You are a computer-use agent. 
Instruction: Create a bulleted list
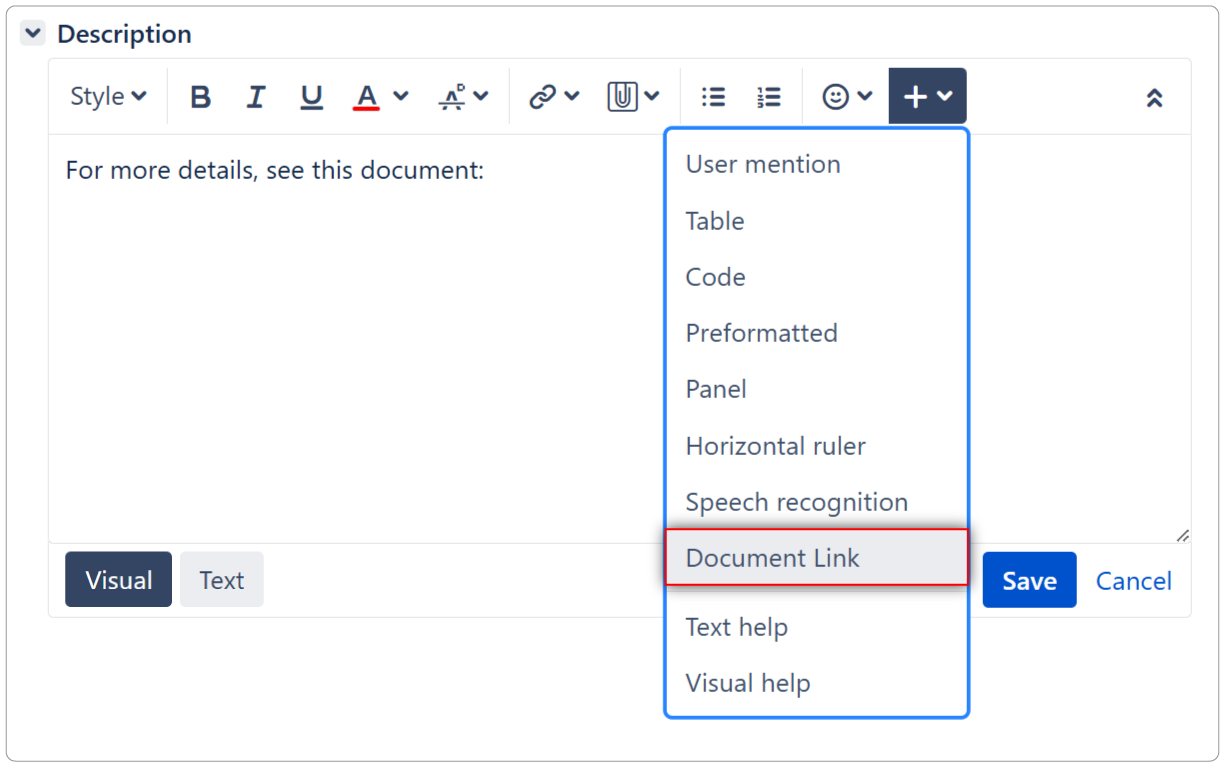click(713, 95)
